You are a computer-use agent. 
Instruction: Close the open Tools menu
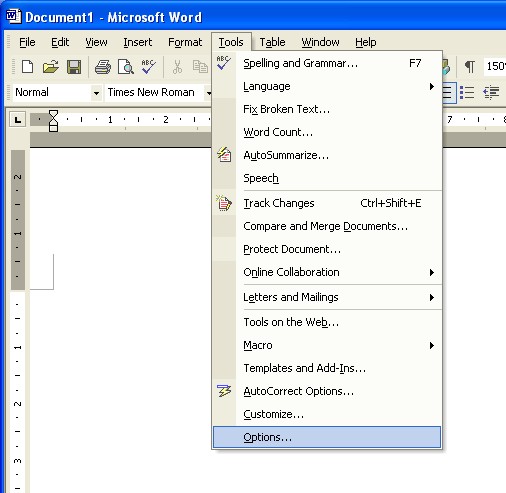(x=231, y=42)
